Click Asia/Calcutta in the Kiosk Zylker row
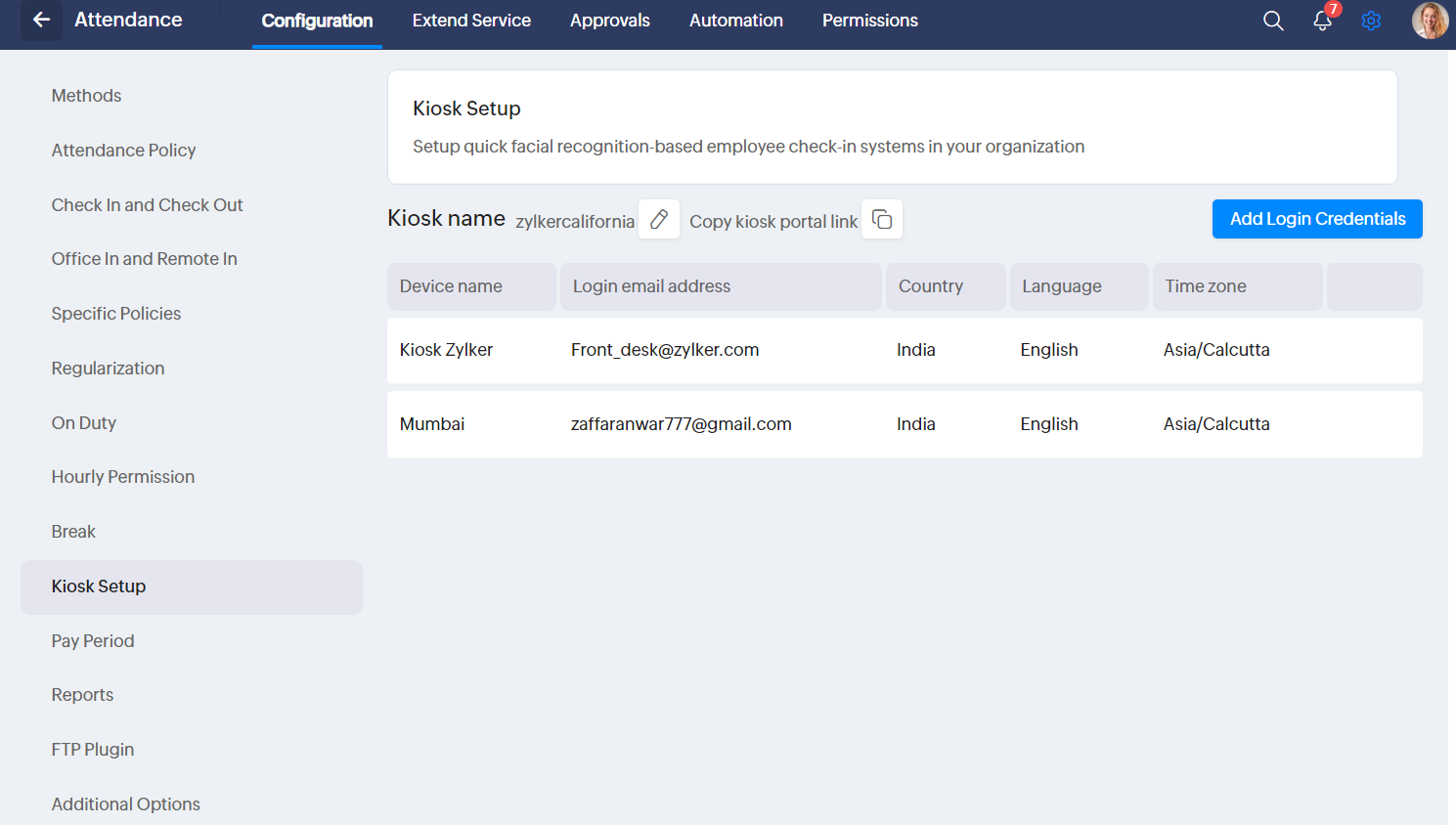This screenshot has height=825, width=1456. (1216, 350)
